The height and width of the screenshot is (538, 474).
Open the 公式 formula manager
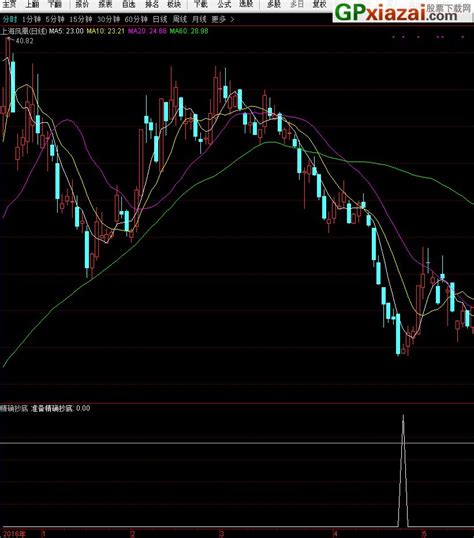224,4
